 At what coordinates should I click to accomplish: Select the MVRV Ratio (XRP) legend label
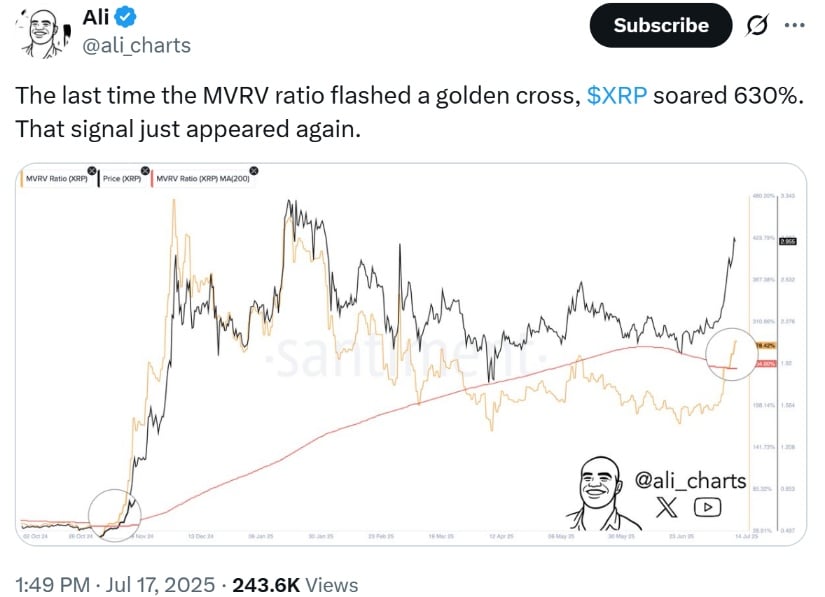(x=56, y=179)
